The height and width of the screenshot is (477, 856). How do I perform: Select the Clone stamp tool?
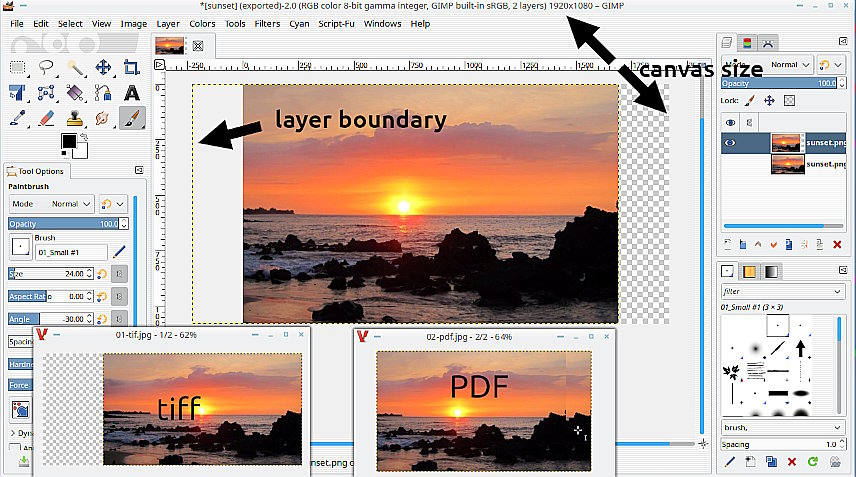(x=75, y=118)
